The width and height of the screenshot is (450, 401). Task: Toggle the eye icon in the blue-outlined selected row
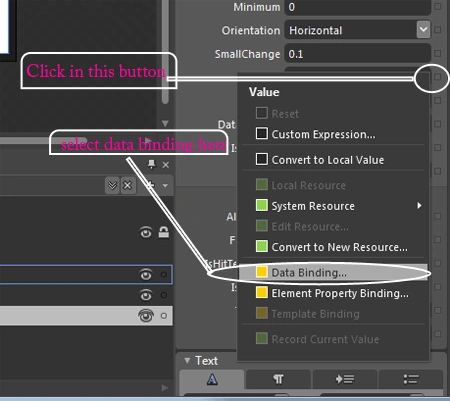145,275
